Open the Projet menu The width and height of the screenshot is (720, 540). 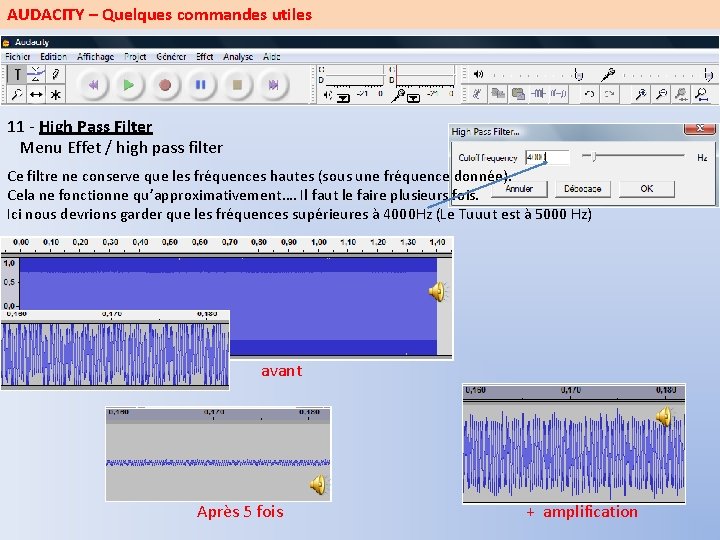coord(135,57)
